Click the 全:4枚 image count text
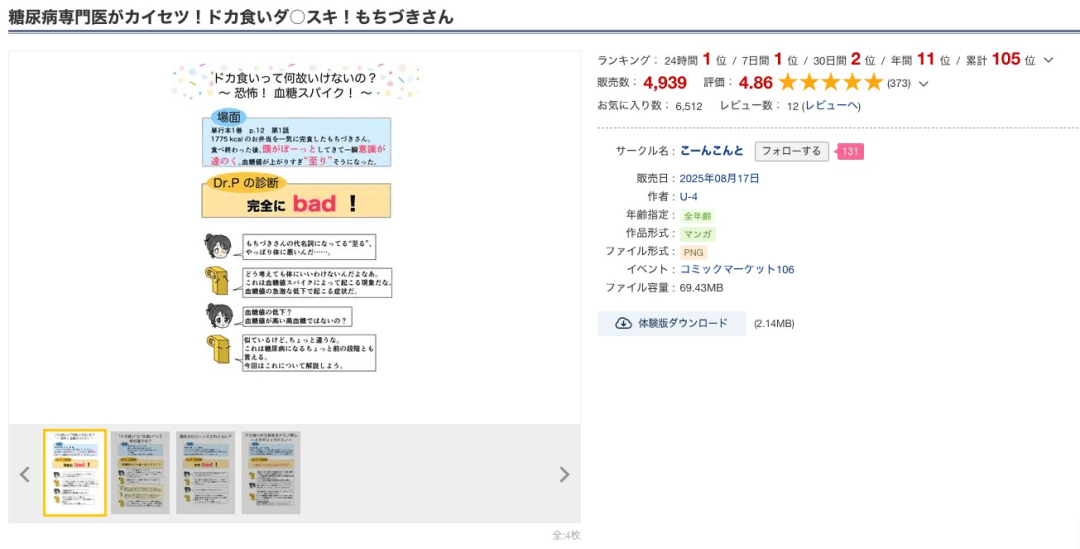Image resolution: width=1080 pixels, height=549 pixels. pos(566,535)
